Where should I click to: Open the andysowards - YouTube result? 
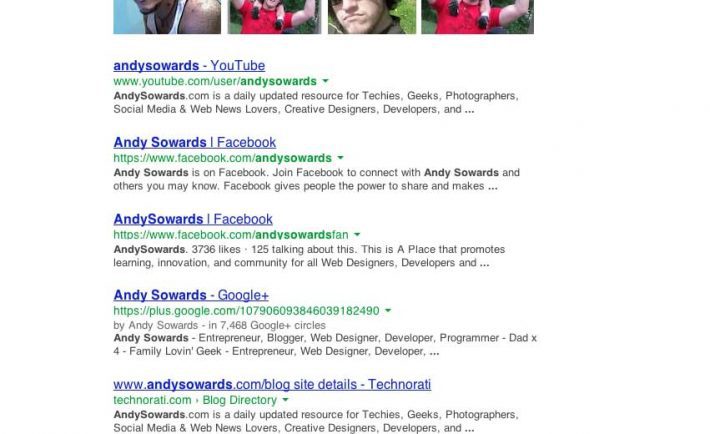tap(189, 66)
